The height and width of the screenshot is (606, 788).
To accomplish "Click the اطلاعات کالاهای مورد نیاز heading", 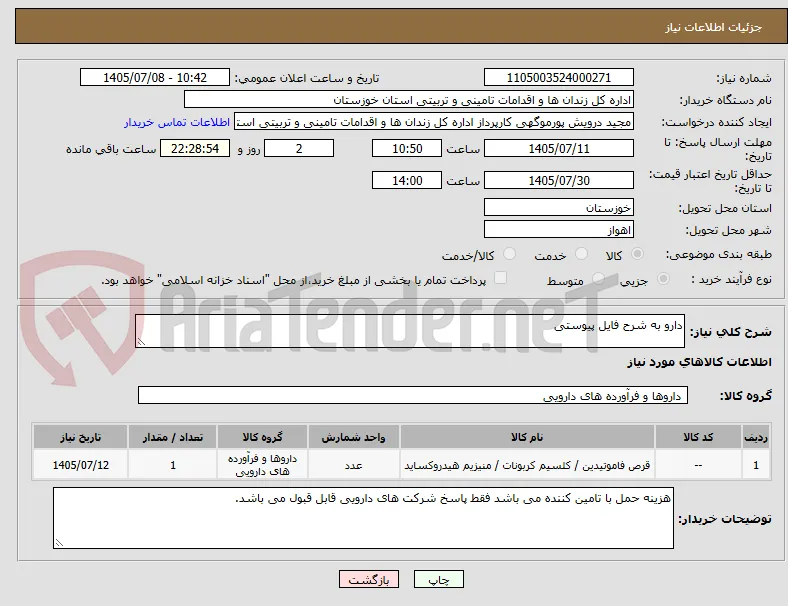I will [x=700, y=362].
